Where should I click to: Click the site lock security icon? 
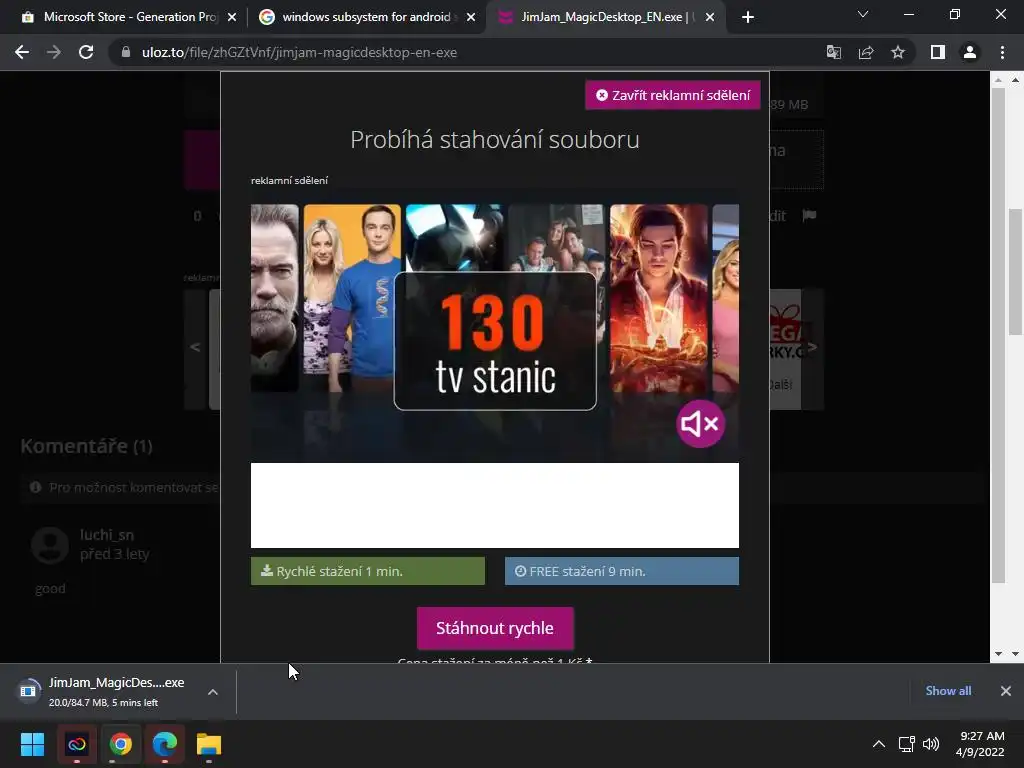pyautogui.click(x=126, y=52)
